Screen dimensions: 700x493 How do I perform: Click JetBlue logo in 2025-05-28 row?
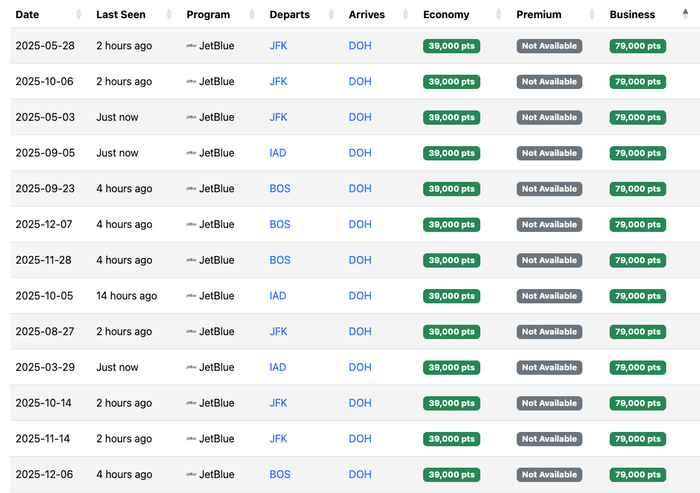pos(191,46)
